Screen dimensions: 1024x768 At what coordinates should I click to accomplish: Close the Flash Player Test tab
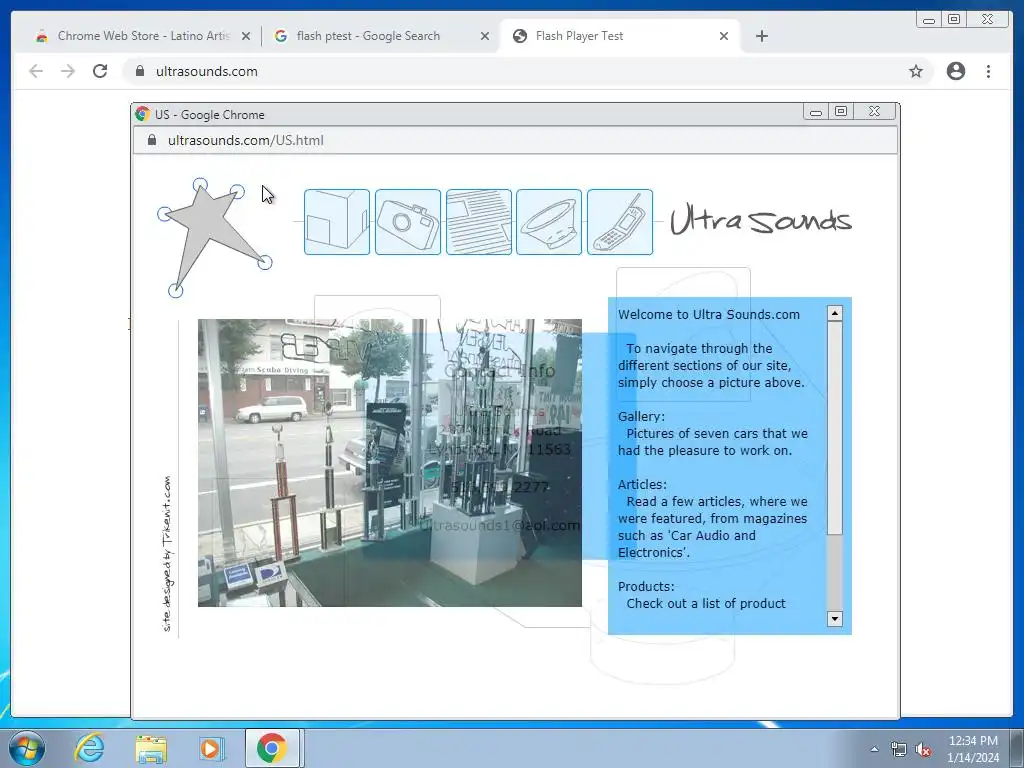[x=724, y=37]
